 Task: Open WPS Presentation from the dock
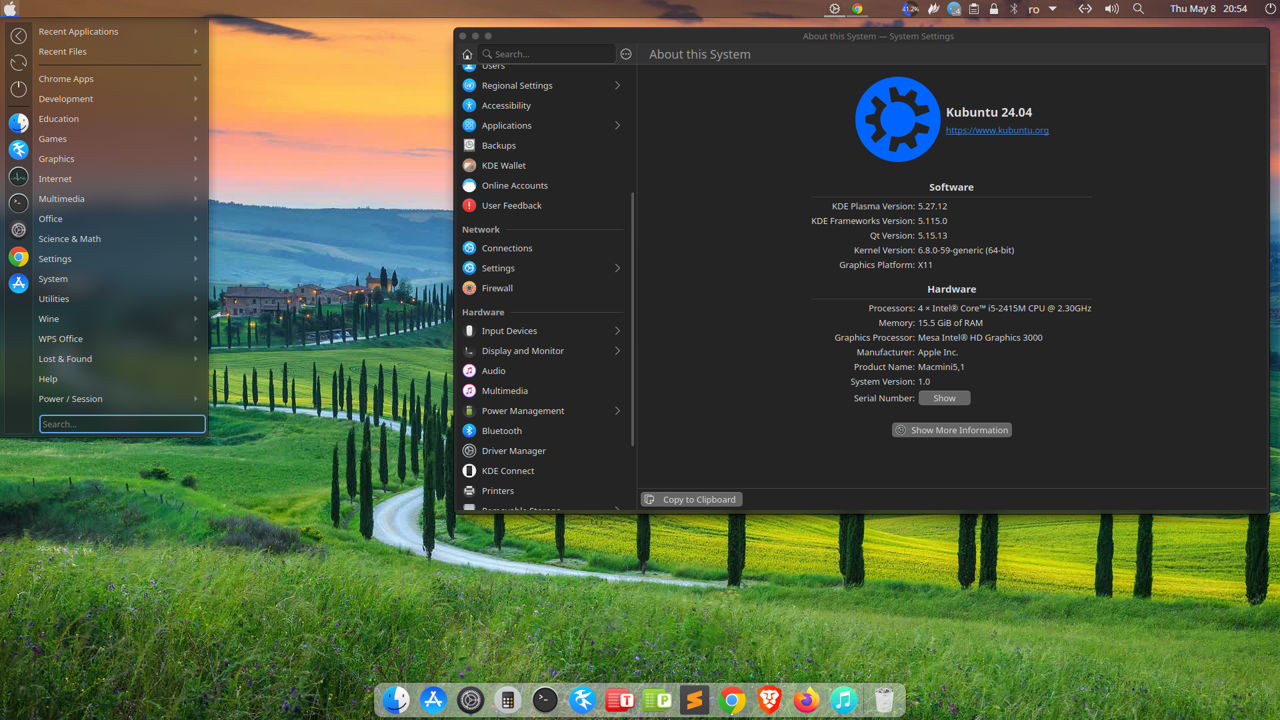pyautogui.click(x=657, y=701)
